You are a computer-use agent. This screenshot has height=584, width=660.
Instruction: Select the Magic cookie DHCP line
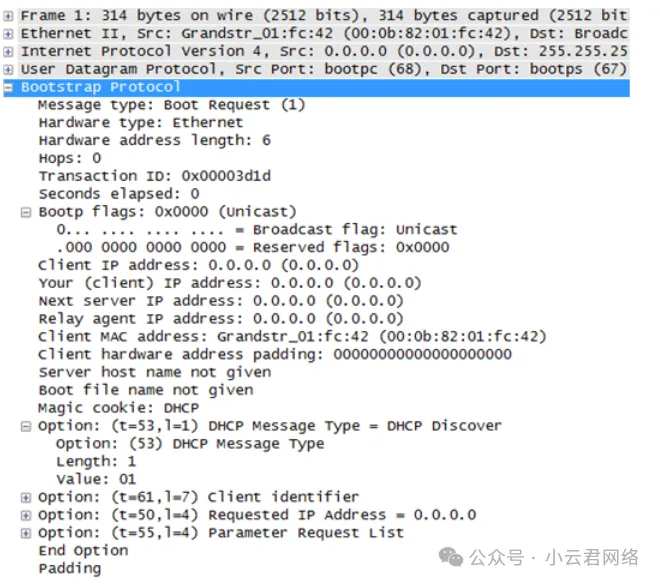[118, 408]
